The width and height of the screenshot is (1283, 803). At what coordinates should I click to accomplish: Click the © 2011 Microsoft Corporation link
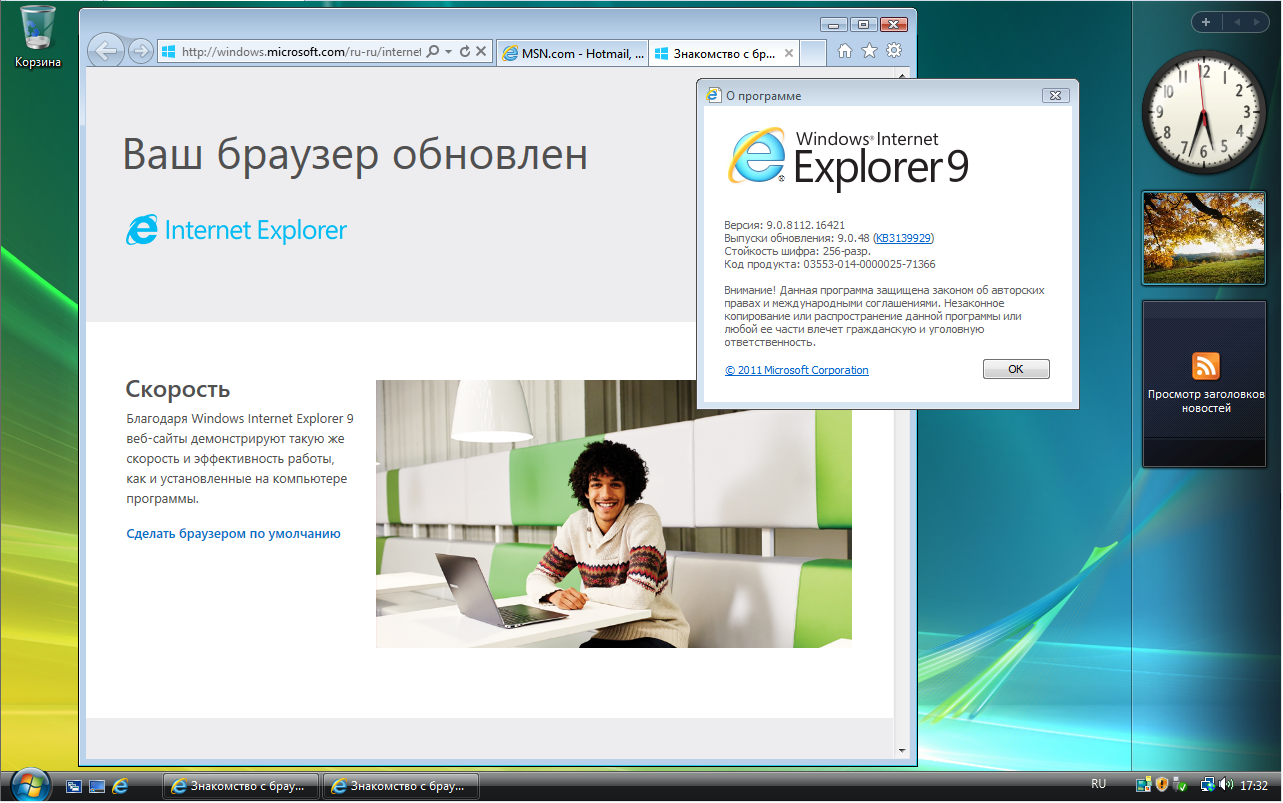click(x=797, y=370)
